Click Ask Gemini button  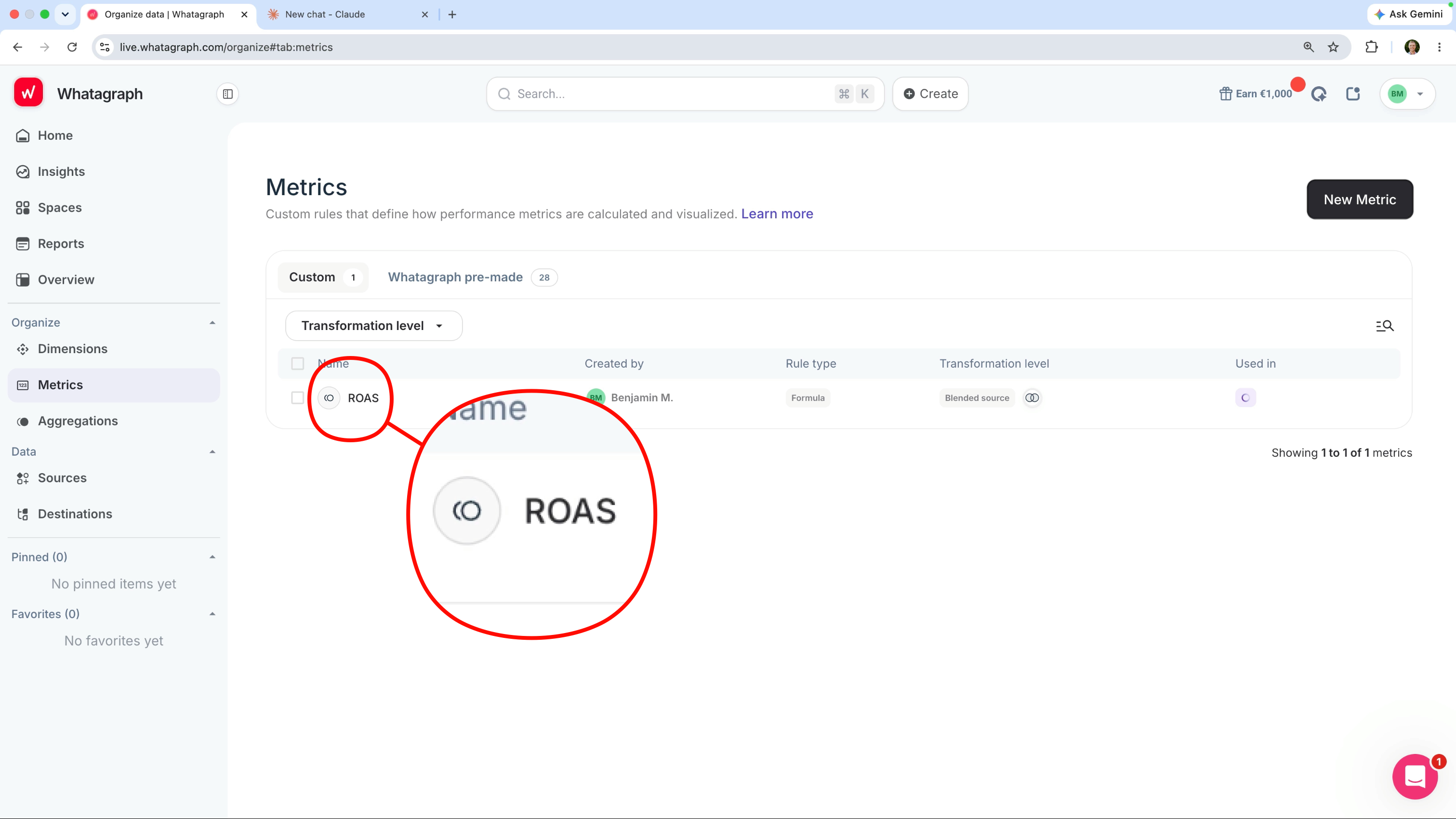(x=1409, y=14)
